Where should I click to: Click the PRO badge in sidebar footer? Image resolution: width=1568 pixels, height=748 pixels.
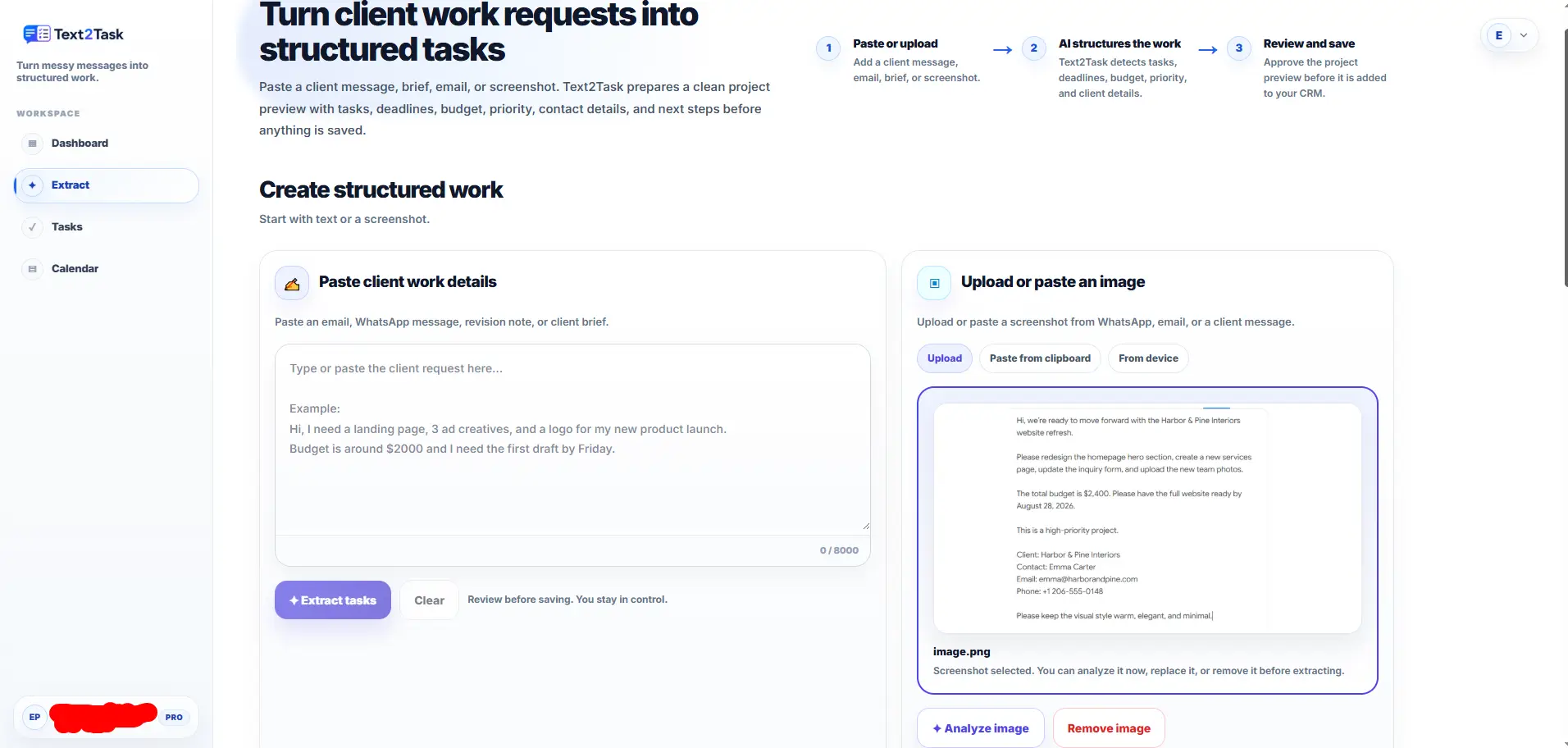pyautogui.click(x=174, y=718)
